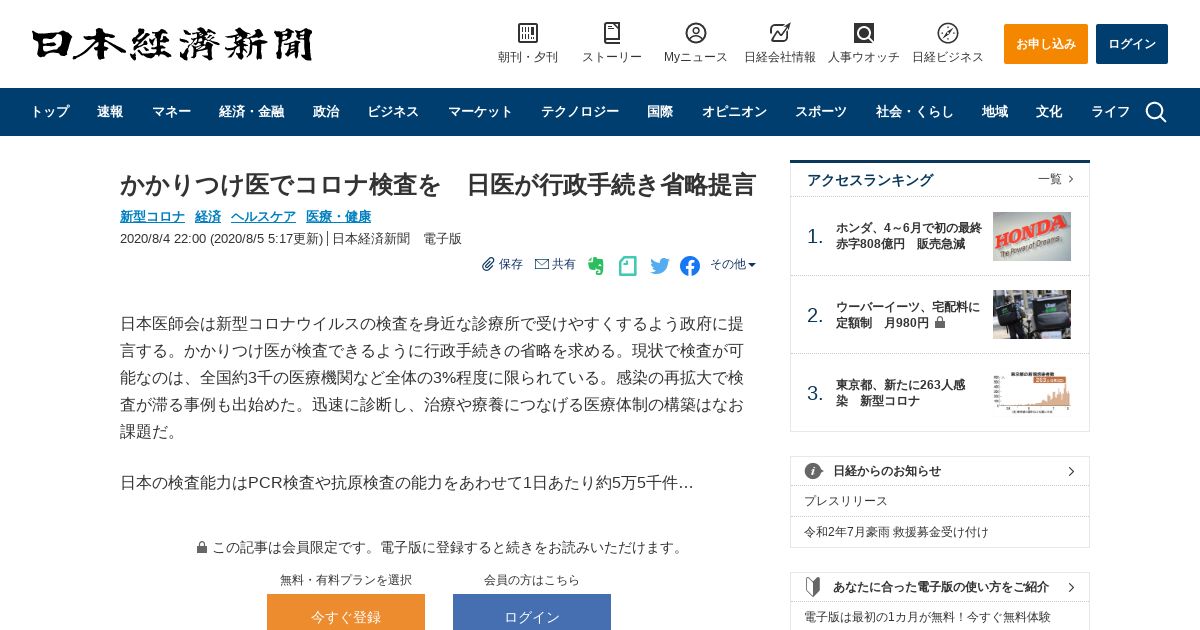Open the 朝刊・夕刊 newspaper icon
Image resolution: width=1200 pixels, height=630 pixels.
coord(528,33)
